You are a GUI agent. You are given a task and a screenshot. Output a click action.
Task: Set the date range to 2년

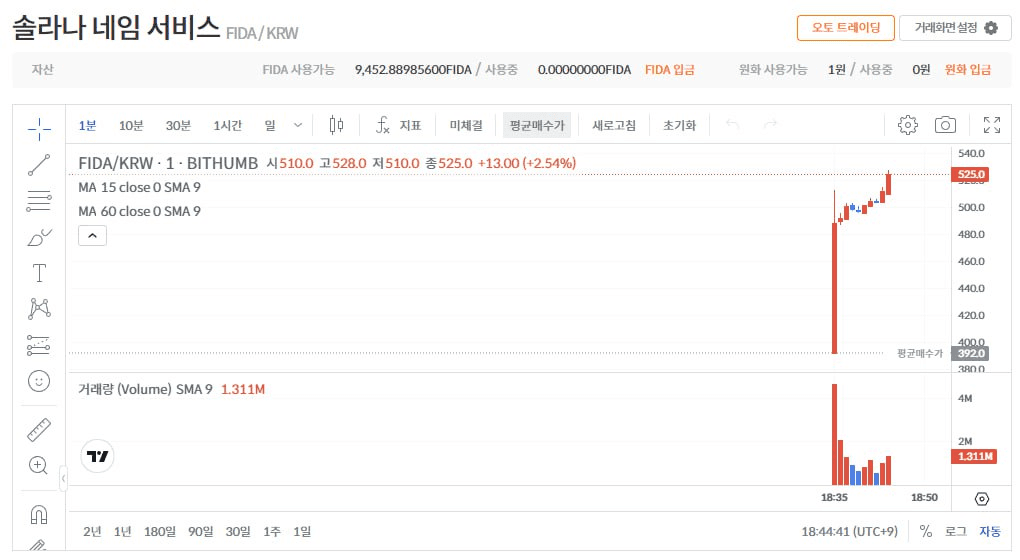point(92,531)
